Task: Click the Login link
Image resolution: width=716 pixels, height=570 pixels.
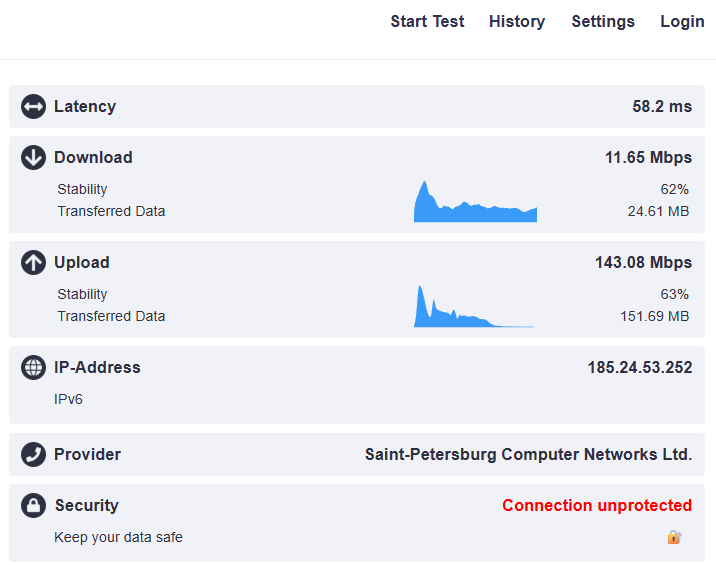Action: 682,22
